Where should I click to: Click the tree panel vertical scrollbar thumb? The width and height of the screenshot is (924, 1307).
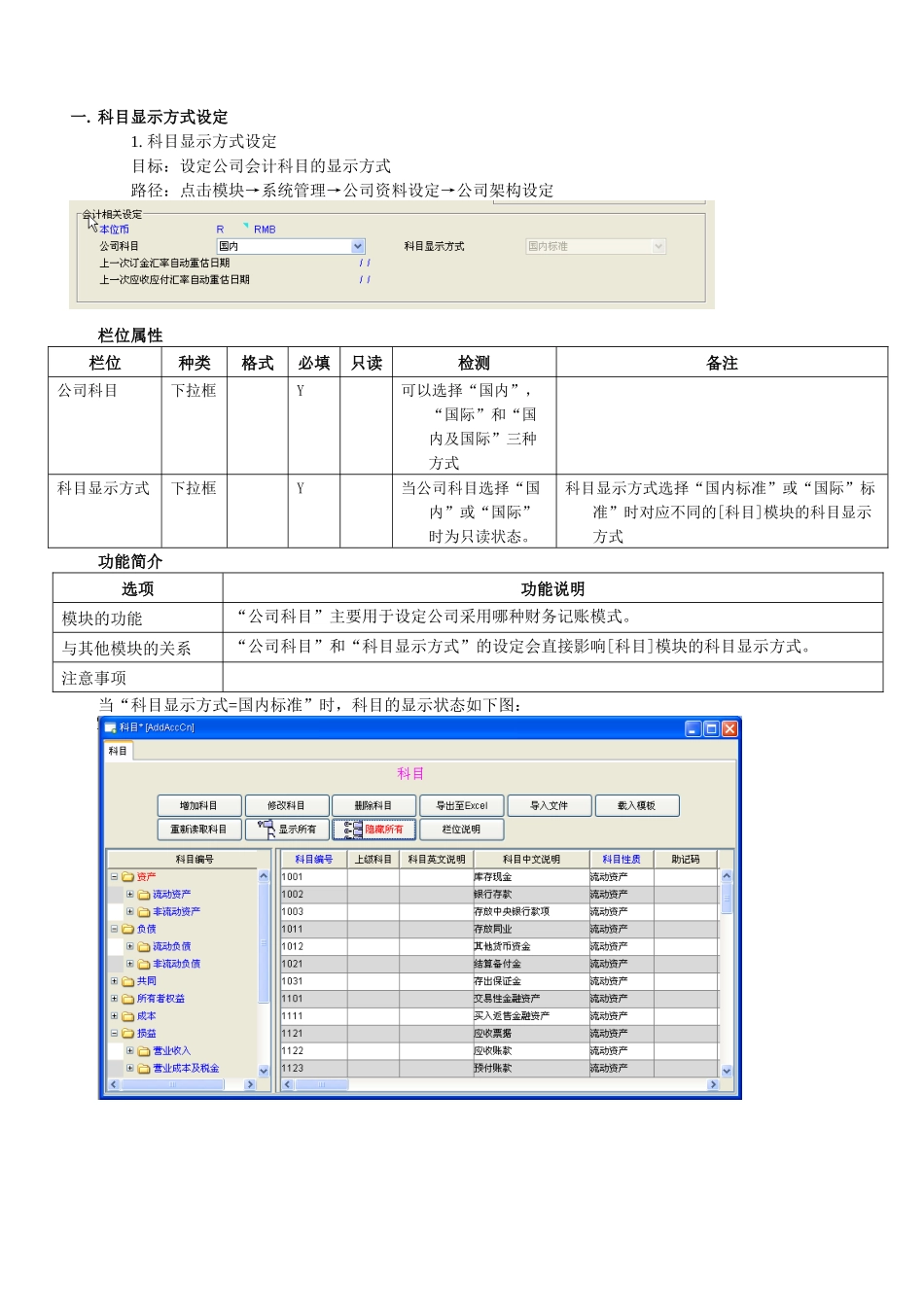tap(264, 943)
